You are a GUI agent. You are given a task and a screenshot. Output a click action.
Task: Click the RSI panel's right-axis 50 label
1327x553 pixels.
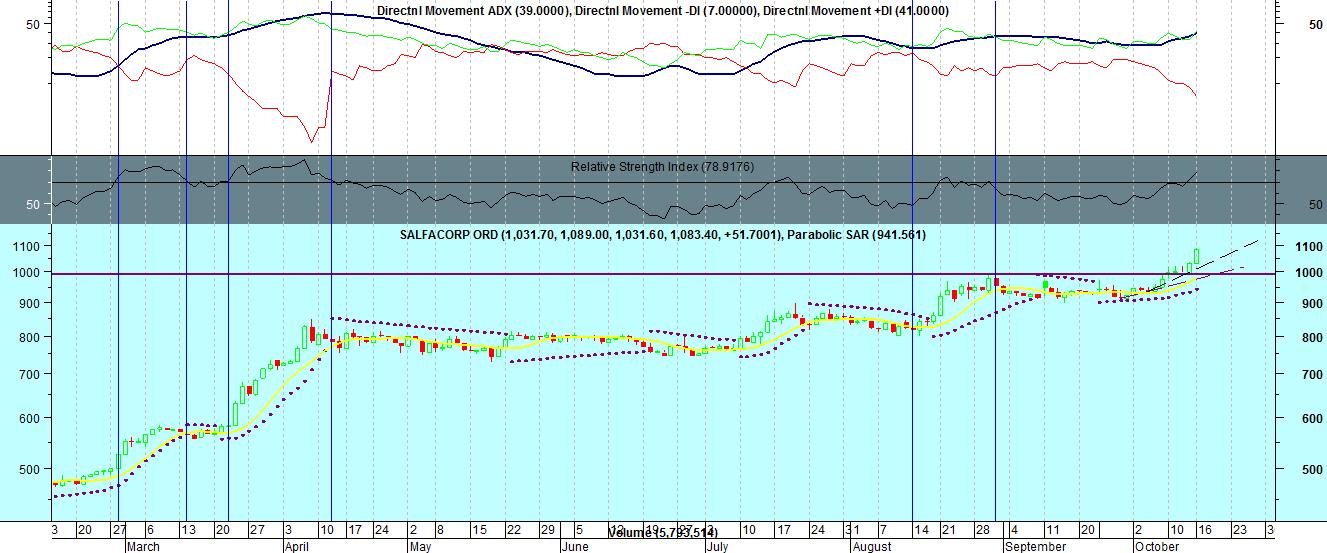coord(1315,204)
